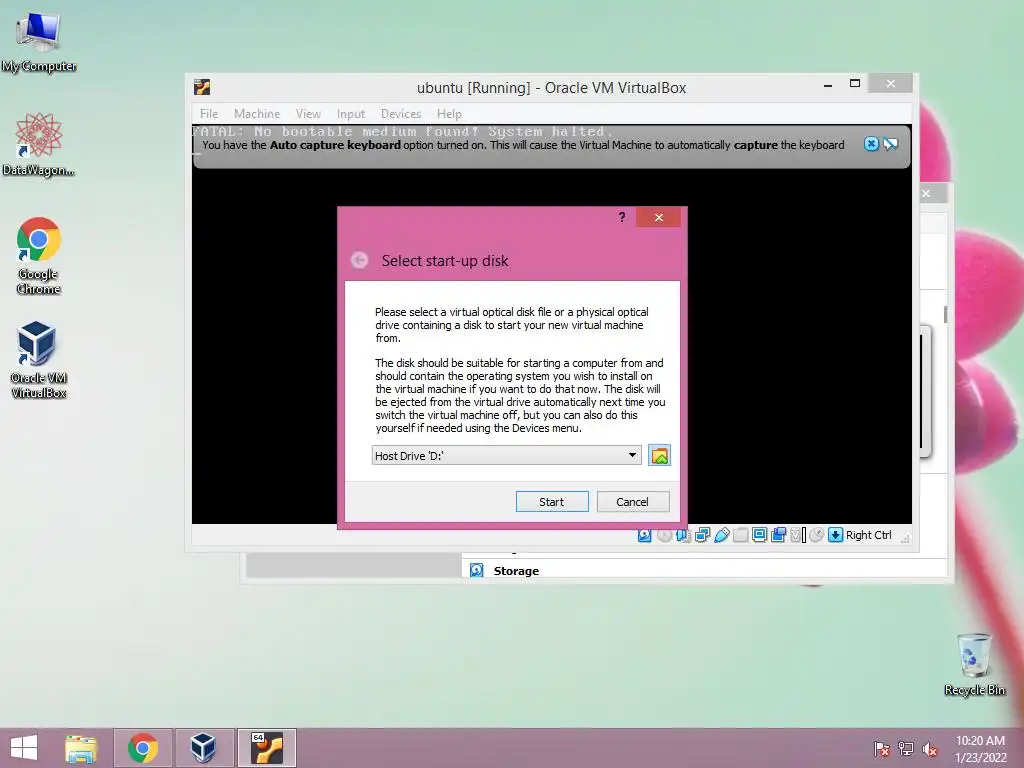1024x768 pixels.
Task: Open My Computer desktop icon
Action: click(x=39, y=42)
